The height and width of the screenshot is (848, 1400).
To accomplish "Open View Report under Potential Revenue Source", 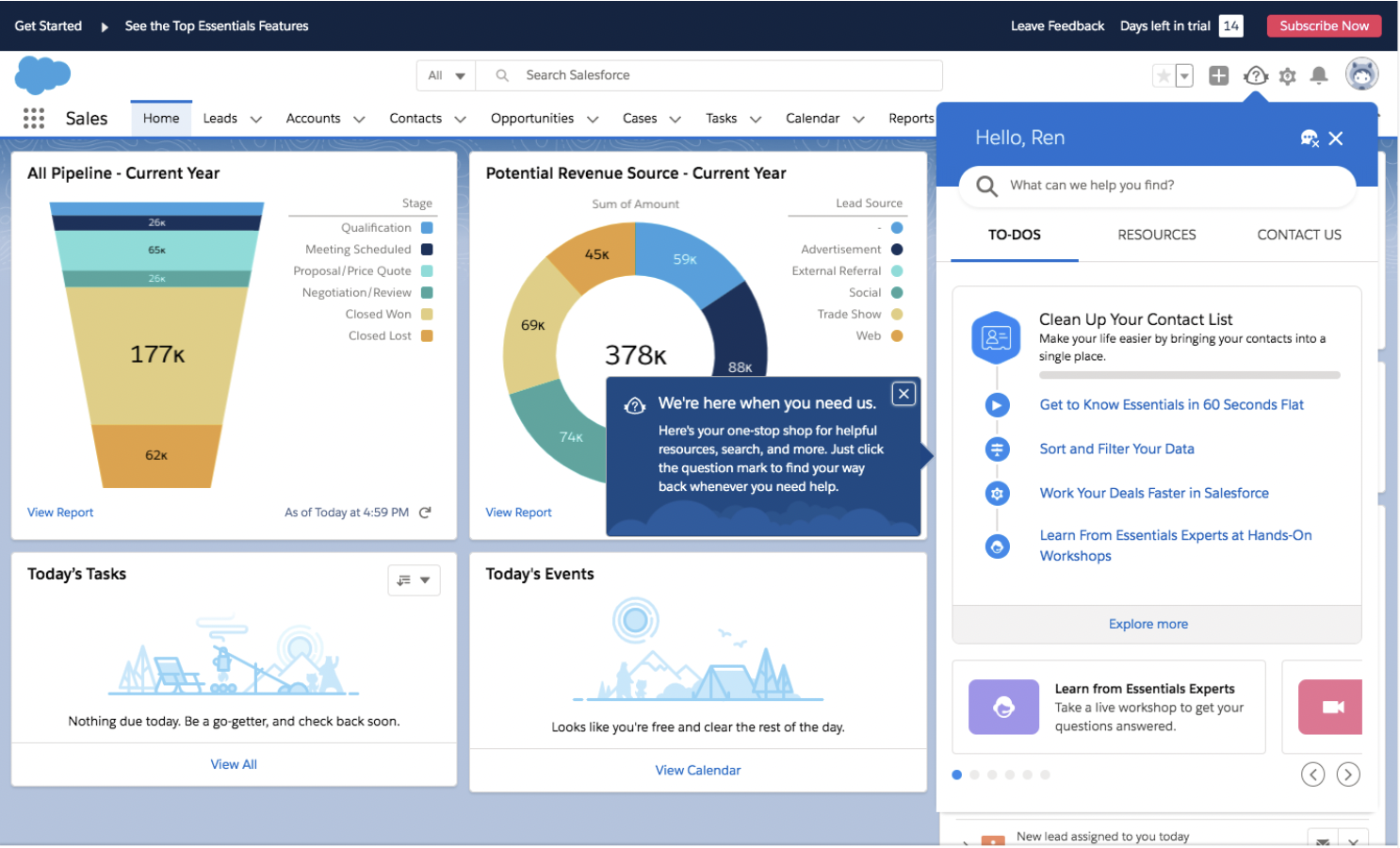I will tap(518, 513).
